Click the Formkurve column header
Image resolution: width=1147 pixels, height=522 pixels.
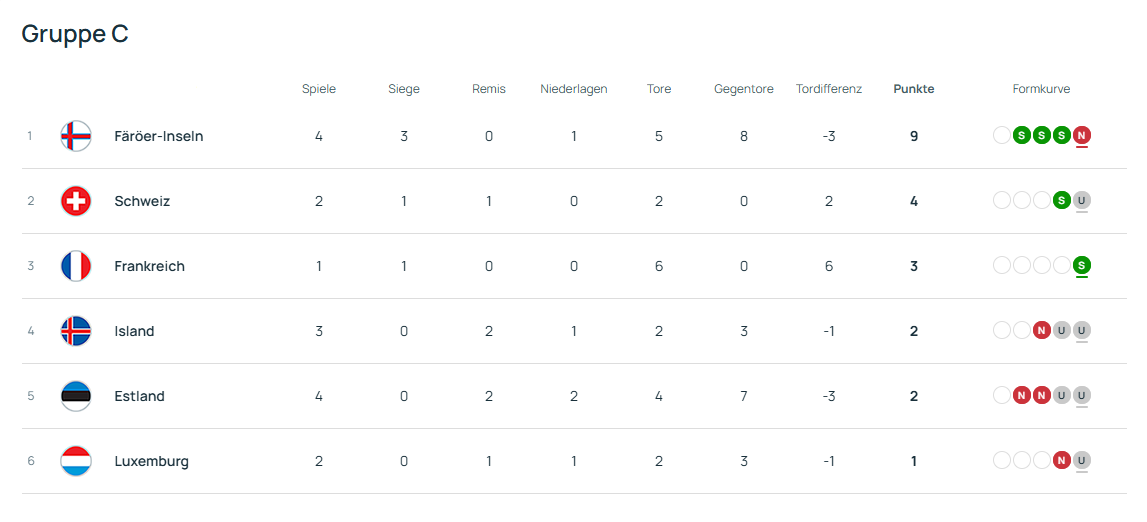pos(1041,89)
